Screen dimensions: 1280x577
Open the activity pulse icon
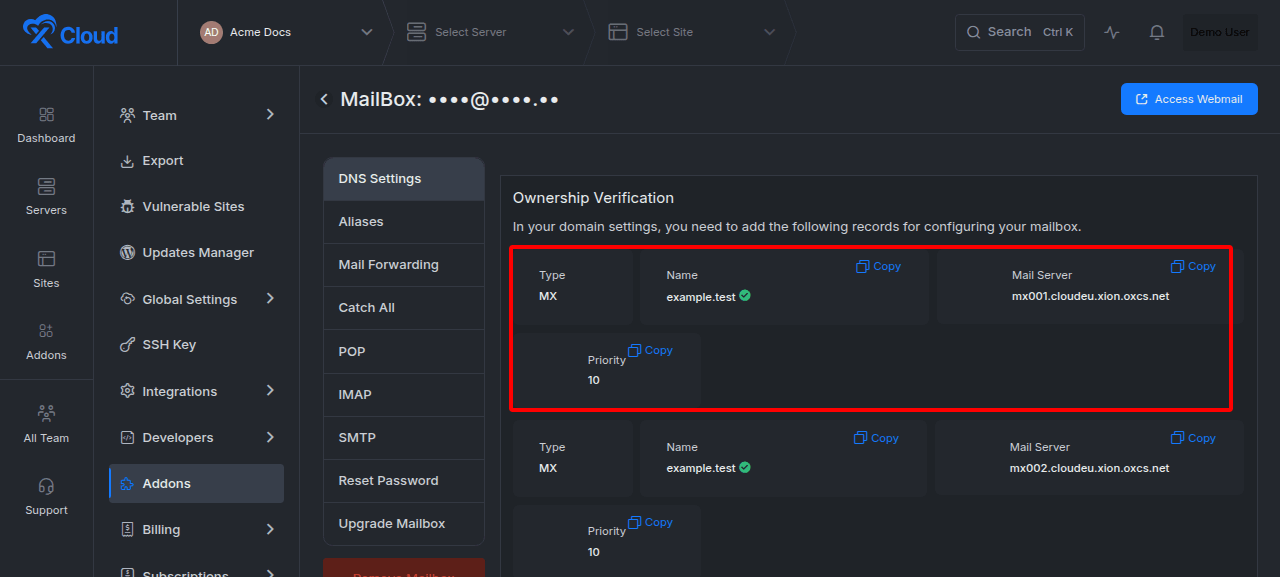1112,32
